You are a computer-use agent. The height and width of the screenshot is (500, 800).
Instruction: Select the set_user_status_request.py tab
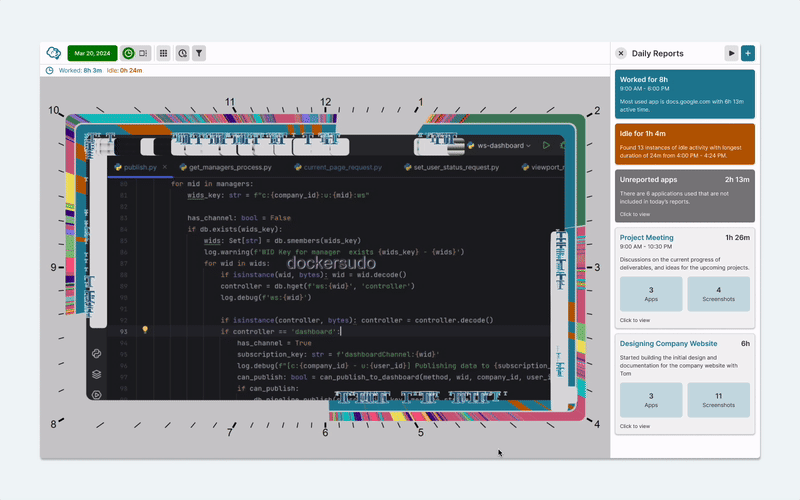(x=452, y=167)
